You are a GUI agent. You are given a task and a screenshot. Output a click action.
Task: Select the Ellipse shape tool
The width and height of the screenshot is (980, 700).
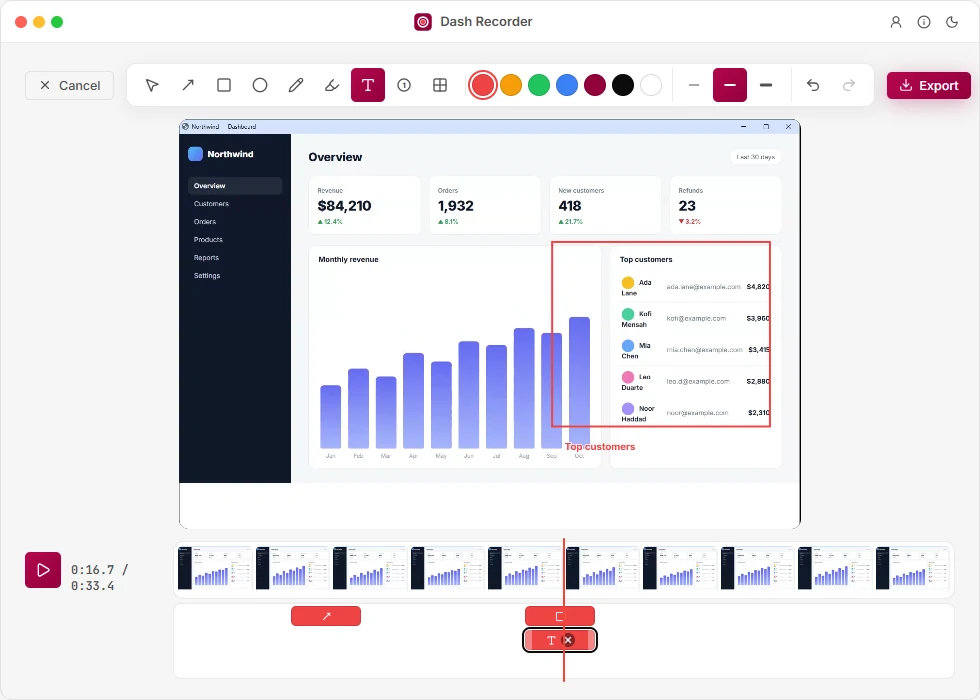[260, 85]
